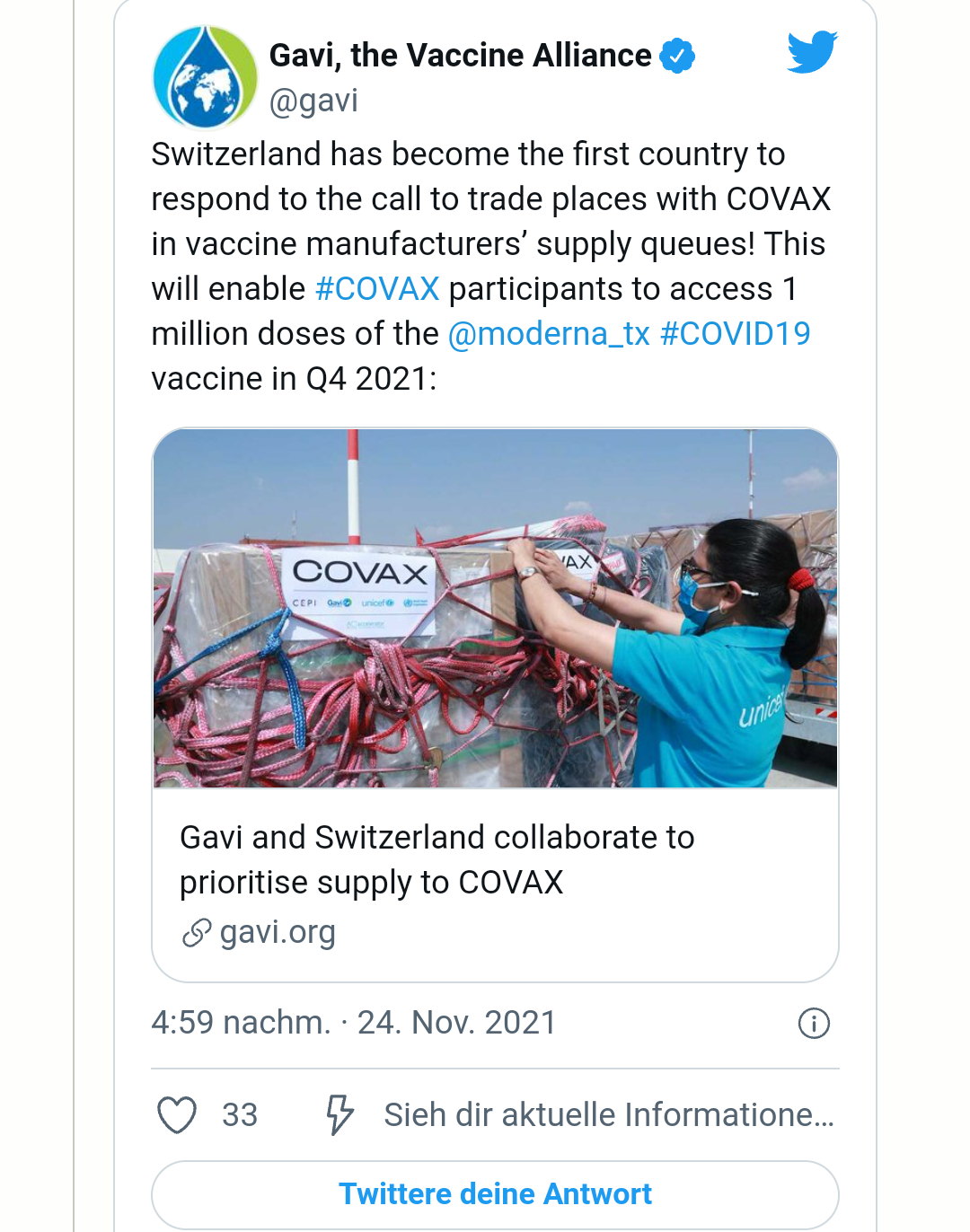Click the blue verified badge
This screenshot has height=1232, width=970.
point(677,56)
